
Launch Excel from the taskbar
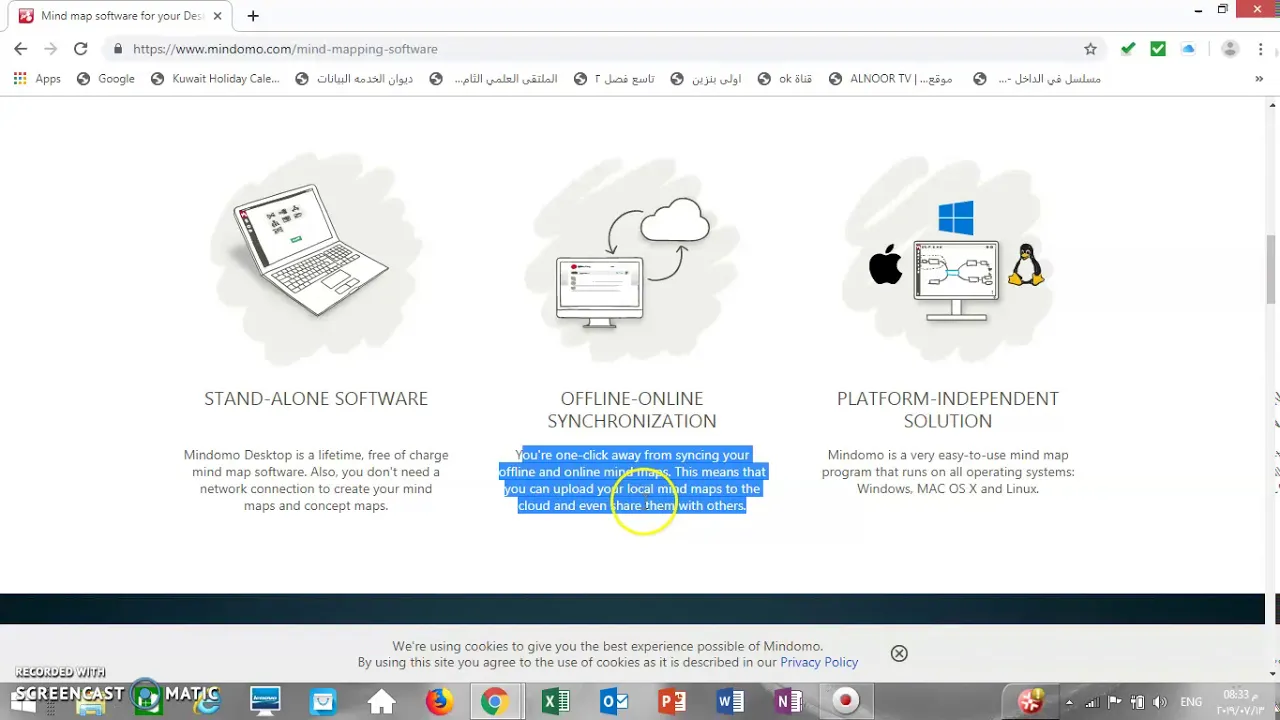coord(555,701)
